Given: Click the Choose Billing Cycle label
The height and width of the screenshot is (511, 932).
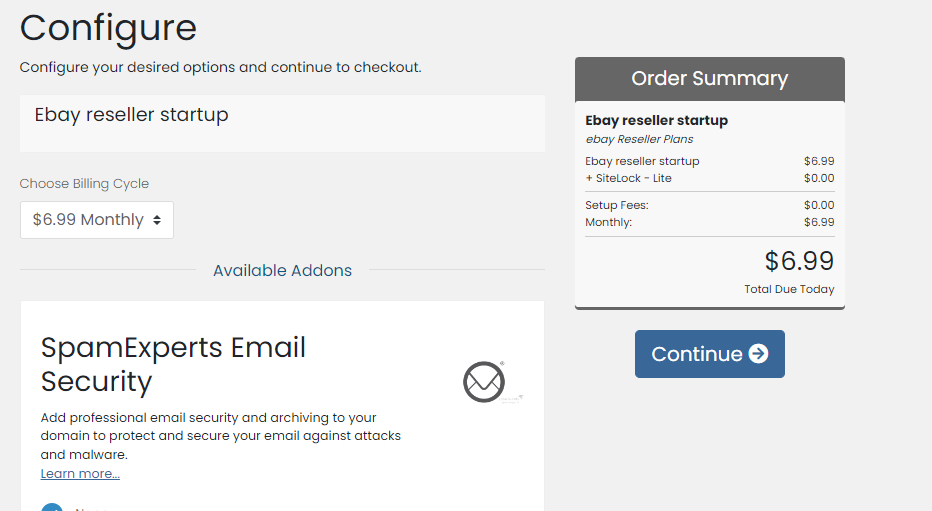Looking at the screenshot, I should click(x=84, y=184).
